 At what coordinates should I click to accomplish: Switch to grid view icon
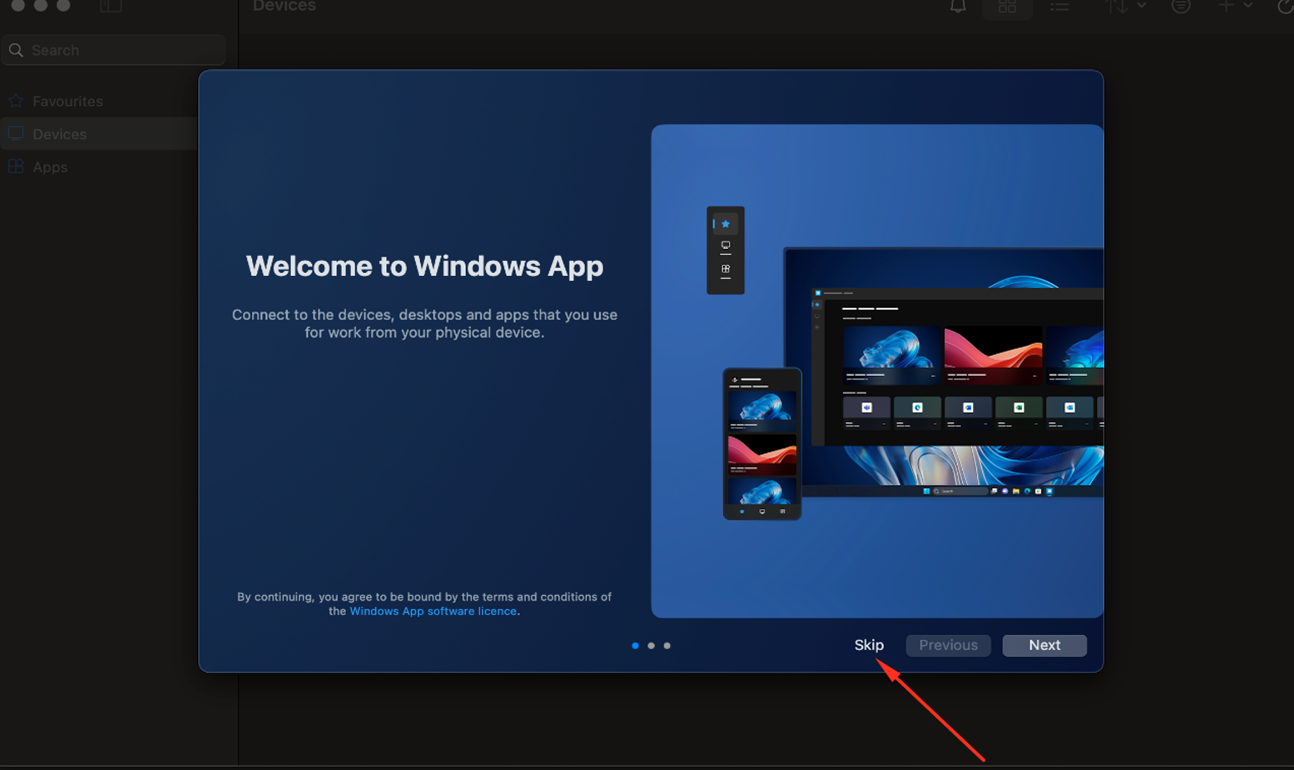click(x=1007, y=7)
